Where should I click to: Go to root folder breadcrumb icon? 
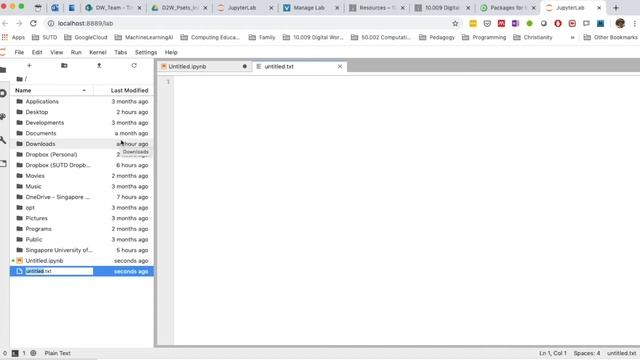click(19, 79)
